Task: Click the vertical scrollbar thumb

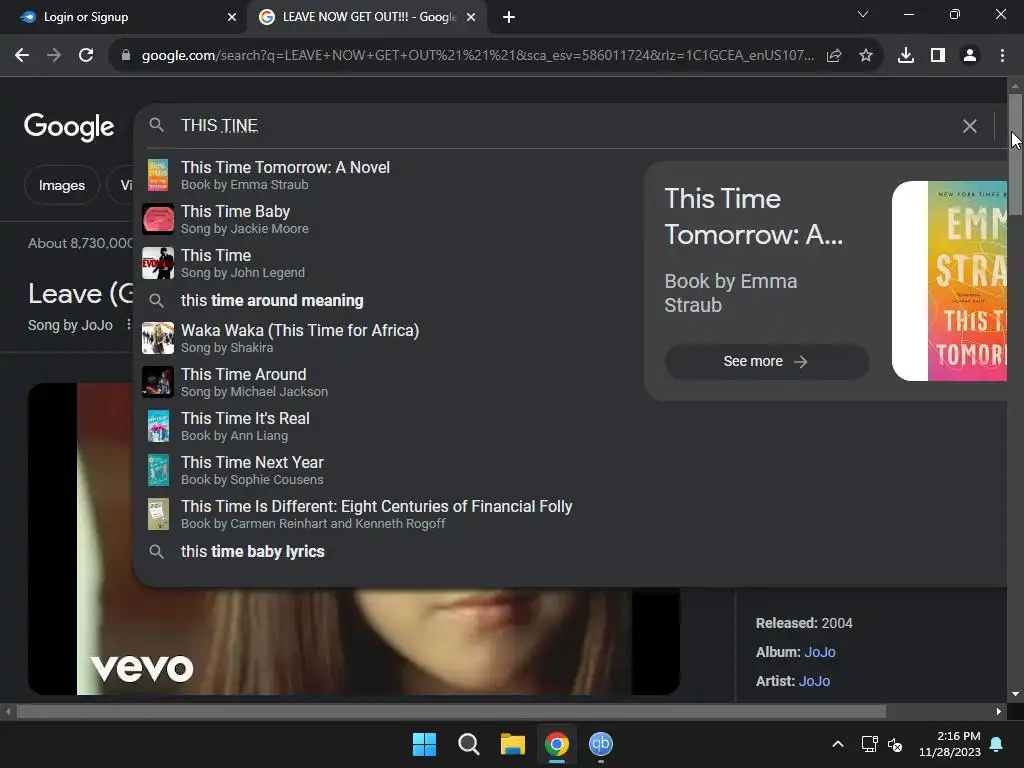Action: [x=1015, y=154]
